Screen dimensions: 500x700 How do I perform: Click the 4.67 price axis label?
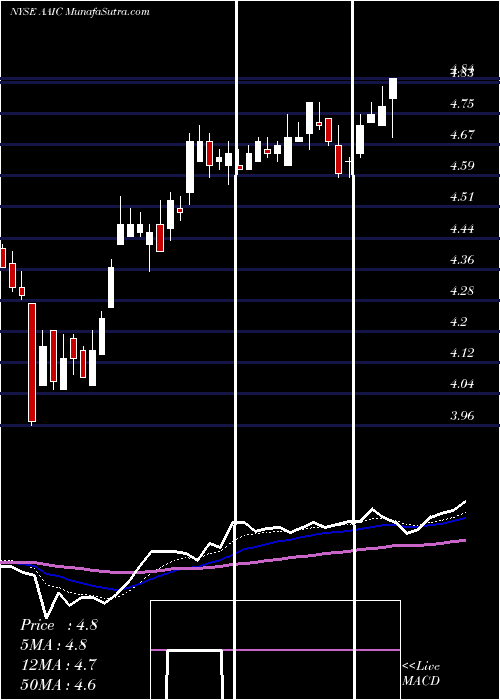coord(462,135)
